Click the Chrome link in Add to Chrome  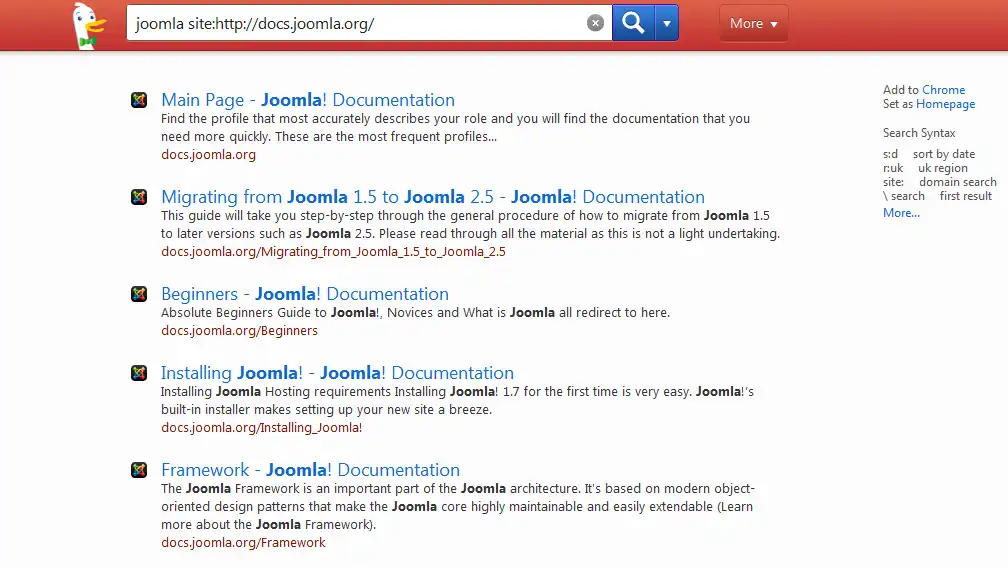tap(944, 90)
